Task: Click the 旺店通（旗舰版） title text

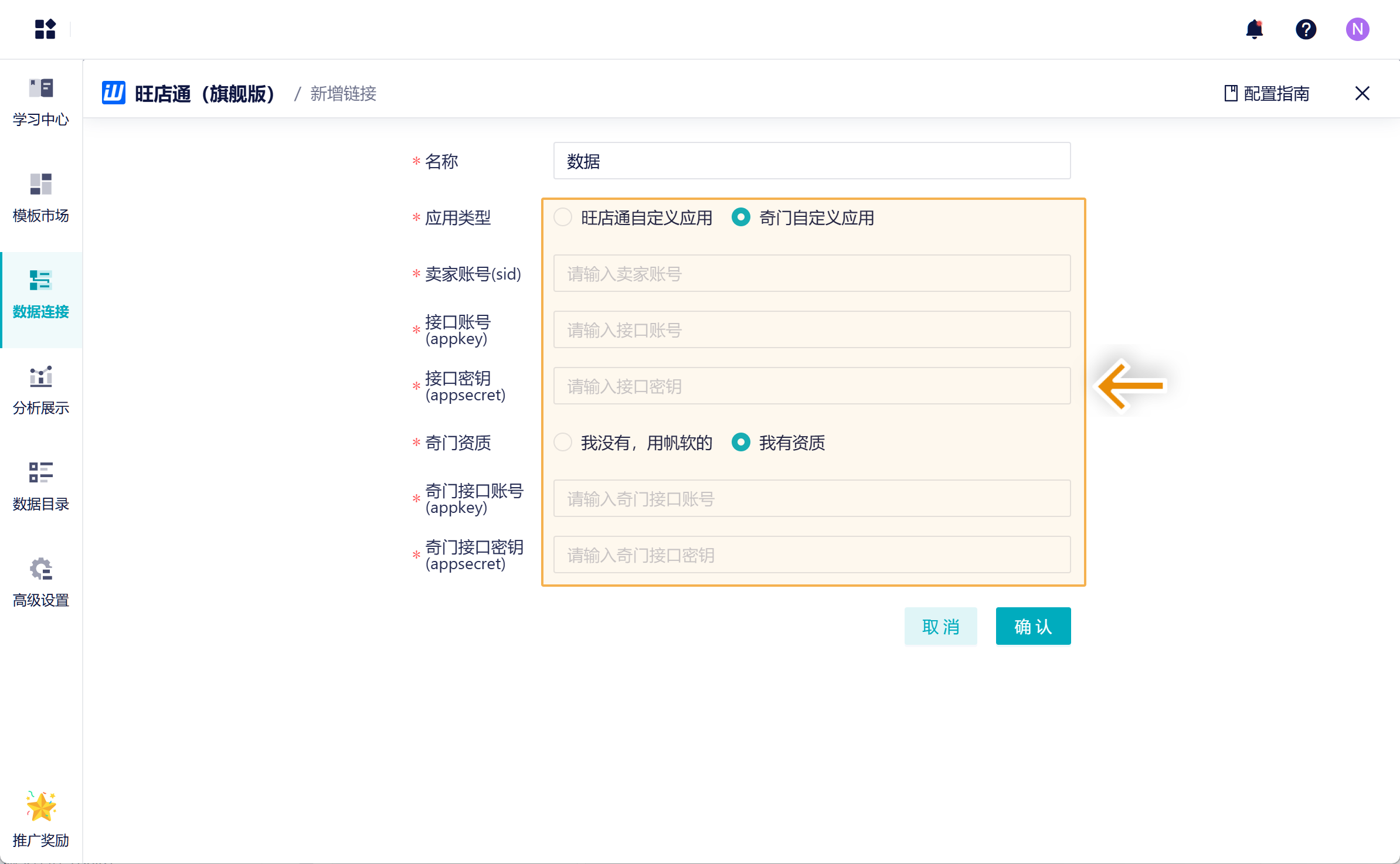Action: point(206,94)
